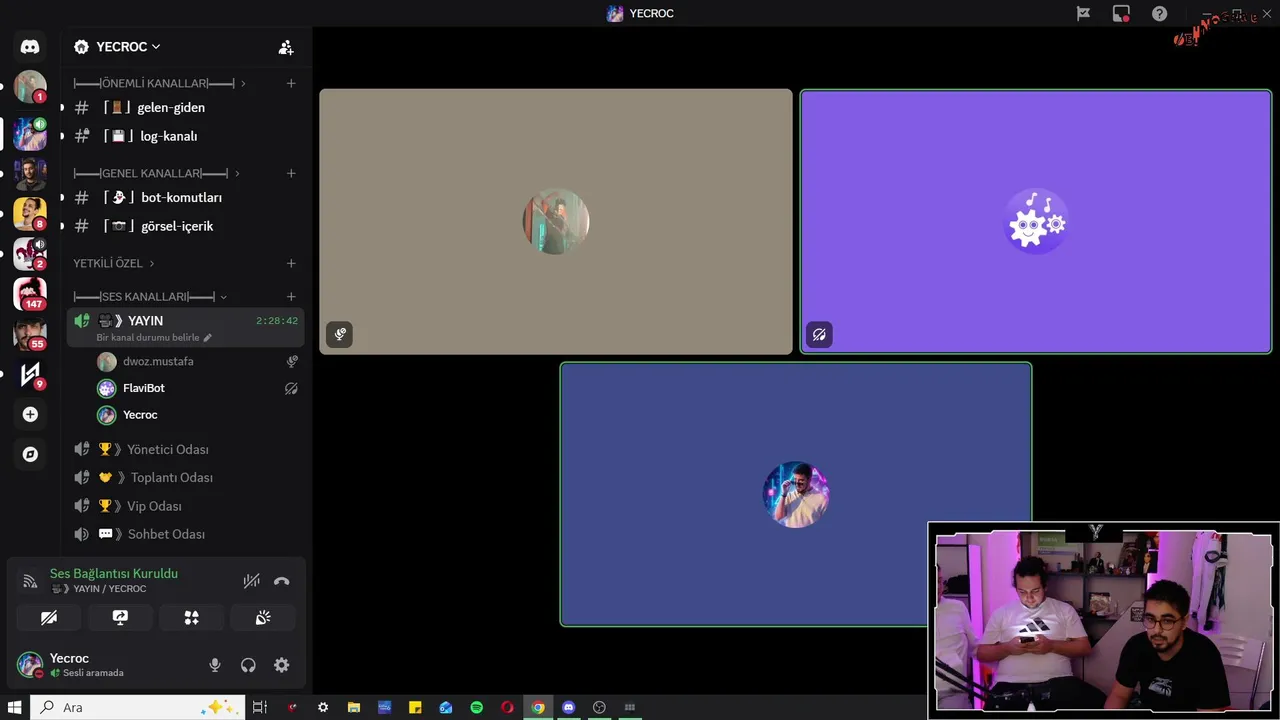Add channel to ÖNEMLİ KANALLAR with plus

[291, 83]
